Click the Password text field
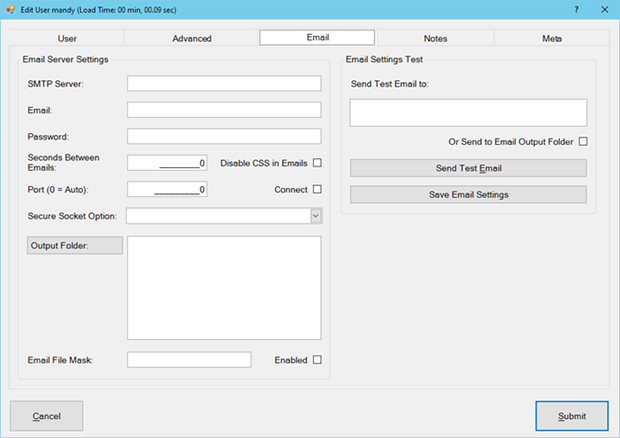620x438 pixels. [224, 136]
